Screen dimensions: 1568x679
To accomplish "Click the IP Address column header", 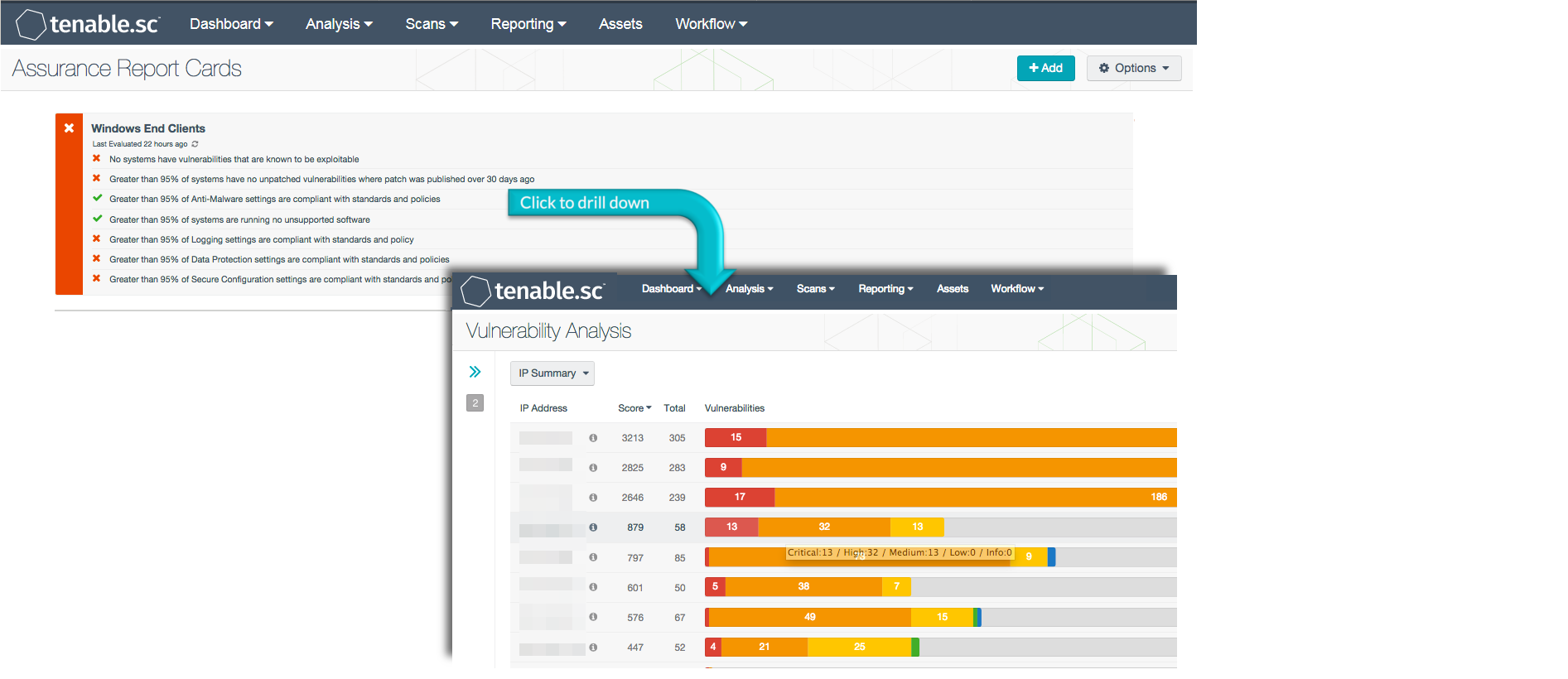I will 543,408.
